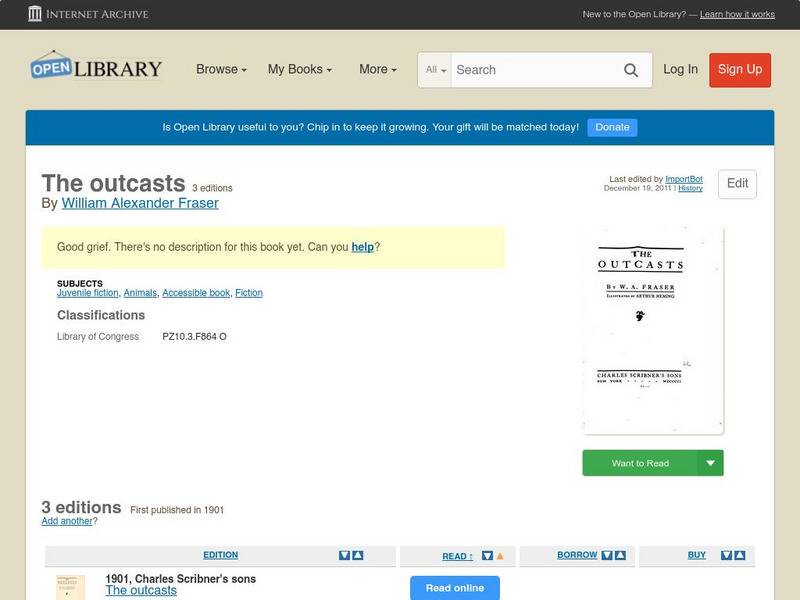The image size is (800, 600).
Task: Open the More dropdown menu
Action: coord(376,70)
